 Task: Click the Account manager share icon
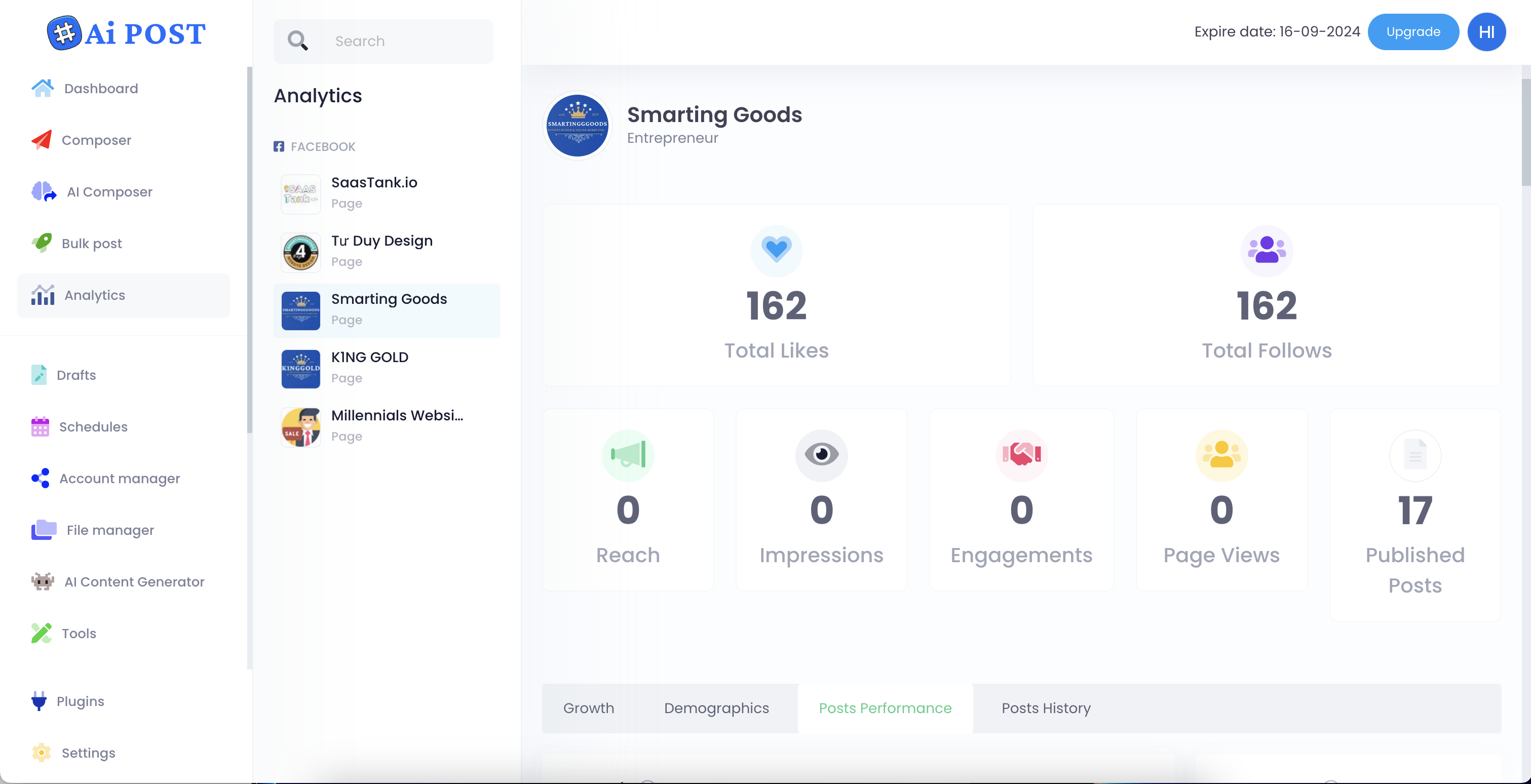pyautogui.click(x=41, y=478)
